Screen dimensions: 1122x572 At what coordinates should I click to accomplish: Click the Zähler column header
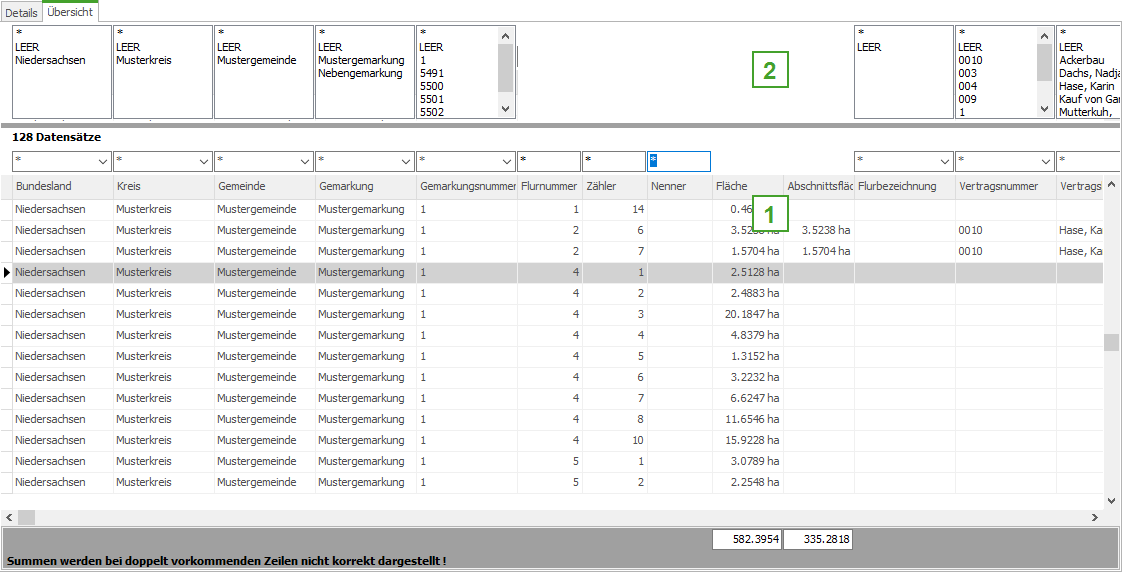click(614, 186)
